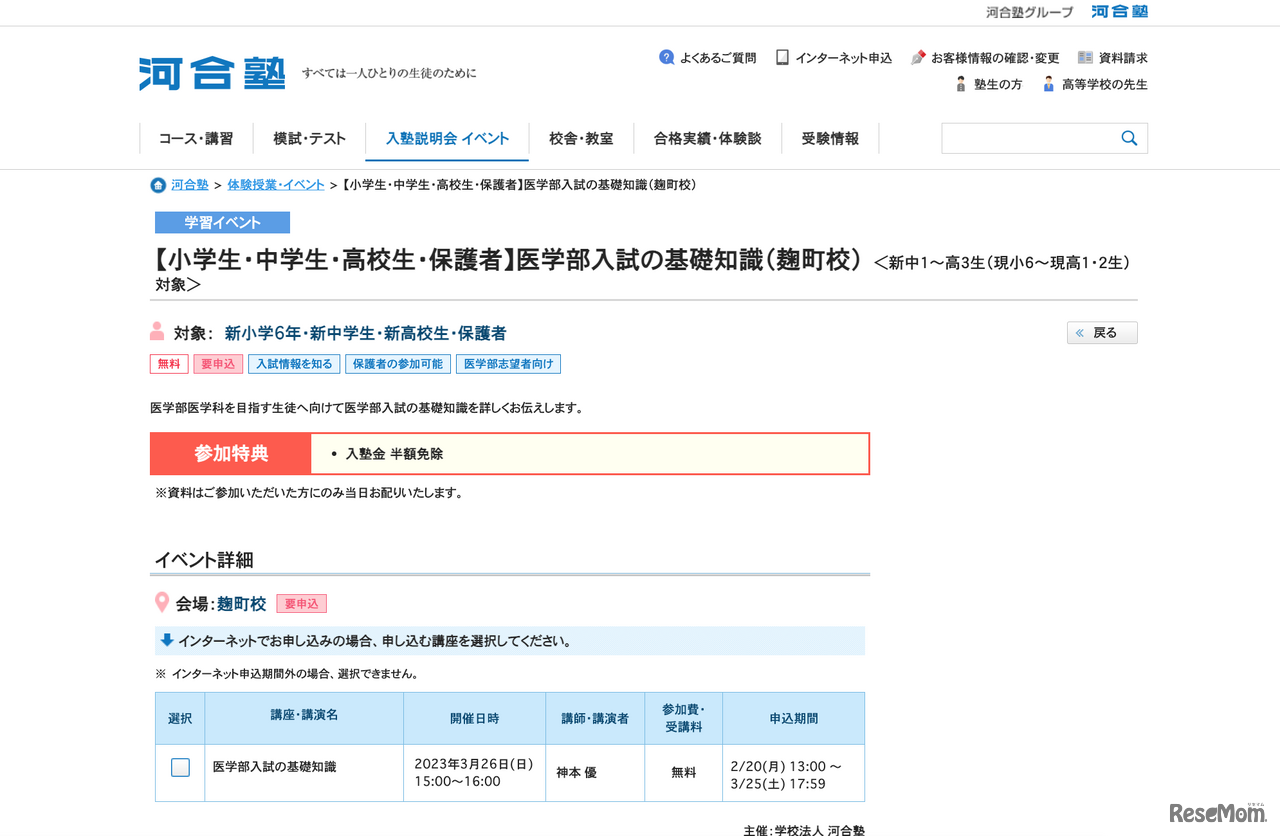The image size is (1280, 836).
Task: Open the 合格実績・体験談 menu
Action: [x=708, y=139]
